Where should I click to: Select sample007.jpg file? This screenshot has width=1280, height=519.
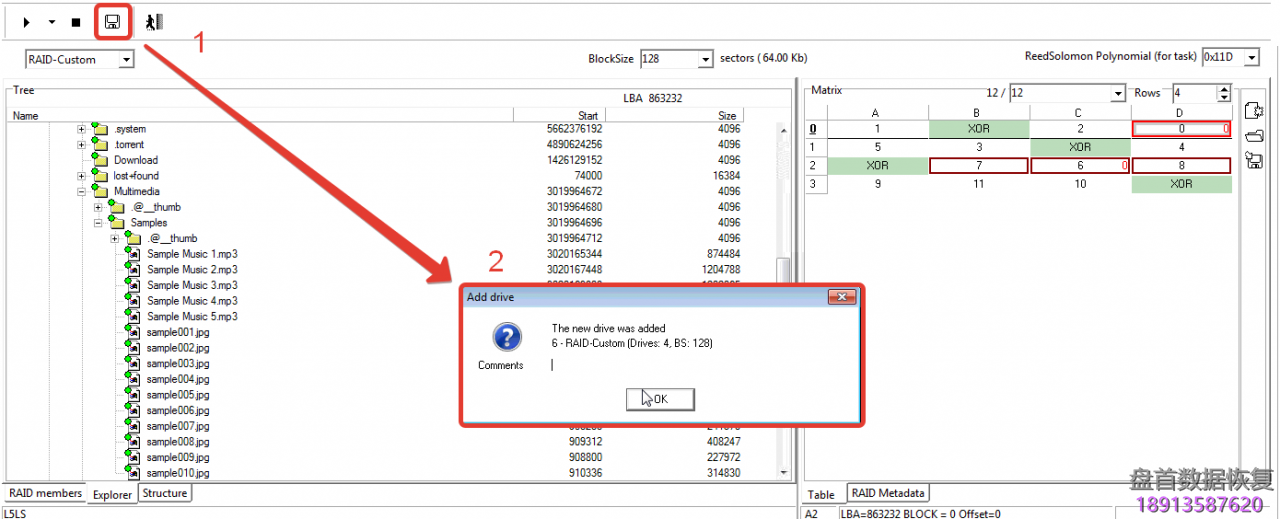[177, 426]
